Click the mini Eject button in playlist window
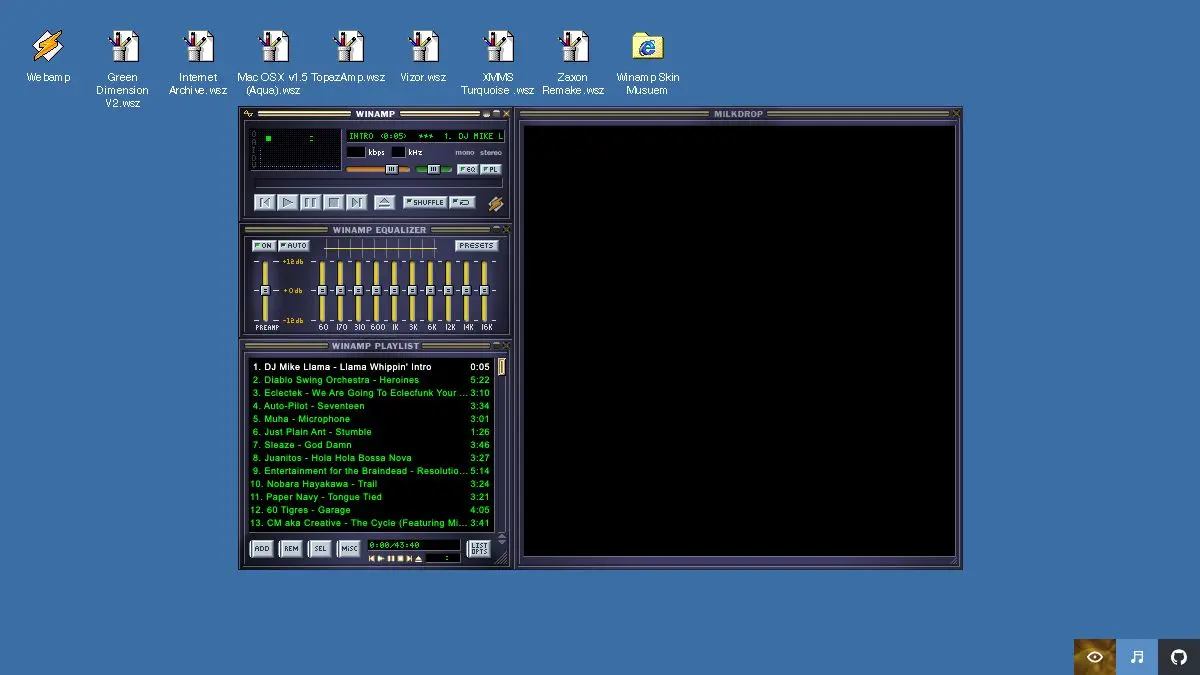Screen dimensions: 1200x675 tap(419, 558)
